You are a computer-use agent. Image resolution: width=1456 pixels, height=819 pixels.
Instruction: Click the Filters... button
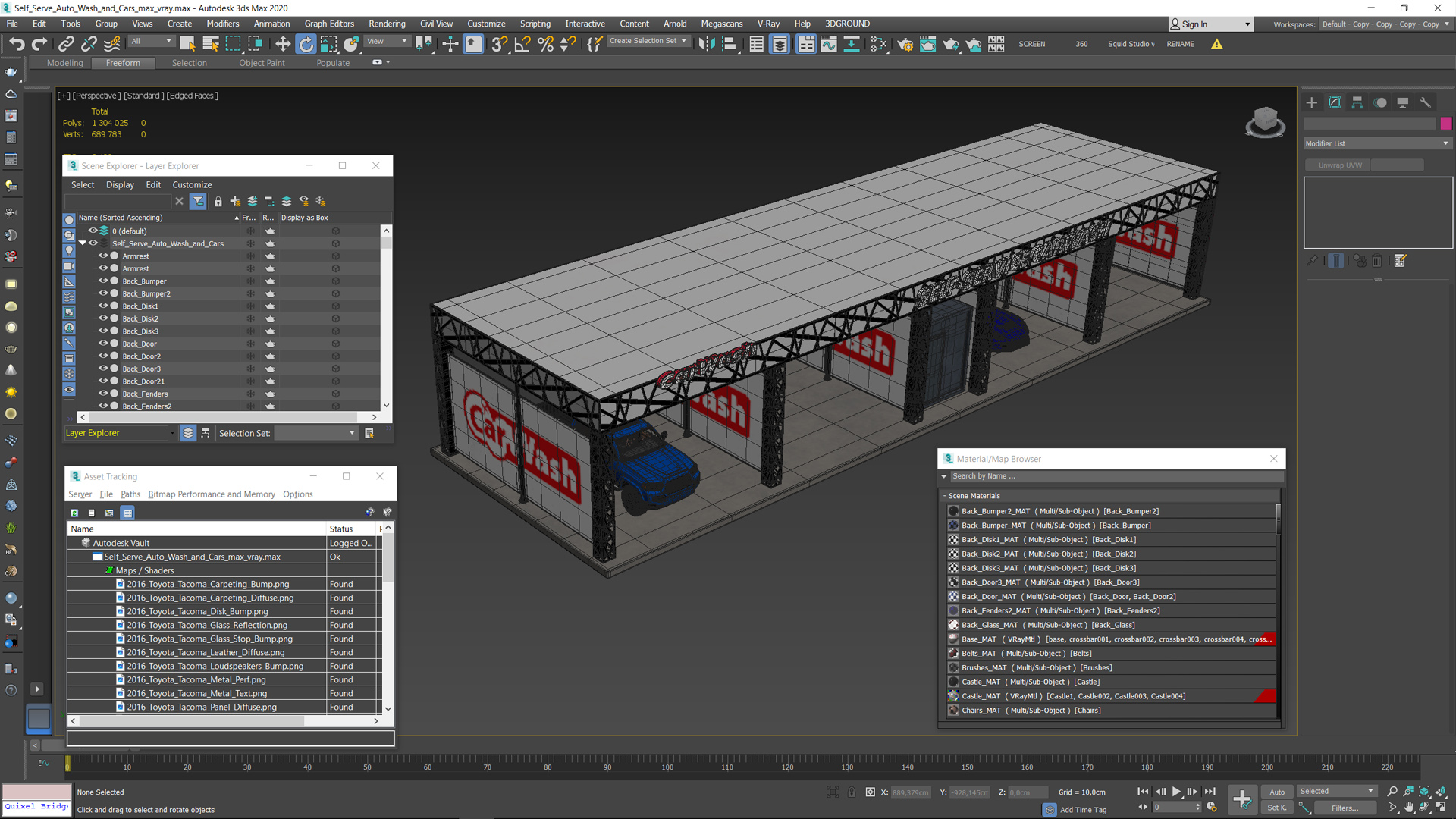click(1345, 808)
